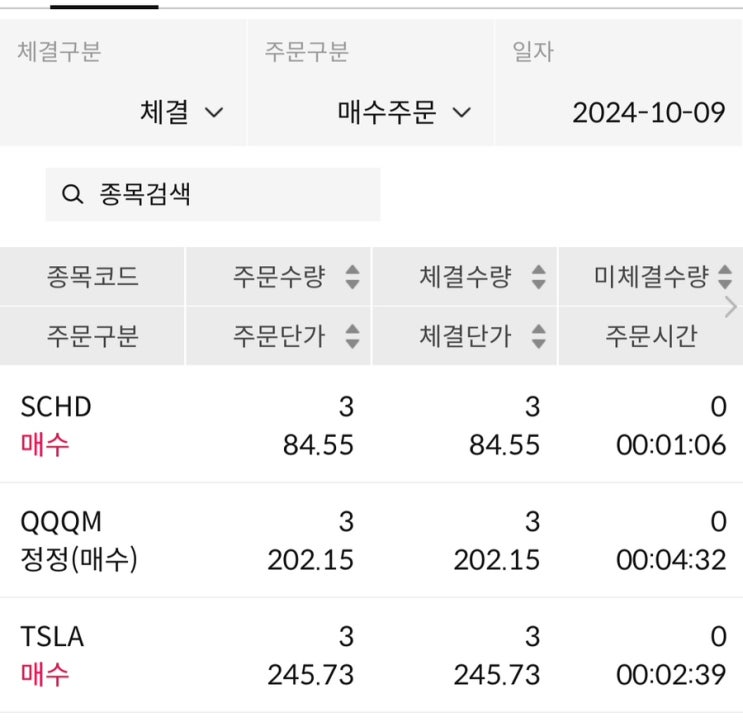The image size is (743, 722).
Task: Click TSLA order time 00:02:39
Action: pyautogui.click(x=671, y=675)
